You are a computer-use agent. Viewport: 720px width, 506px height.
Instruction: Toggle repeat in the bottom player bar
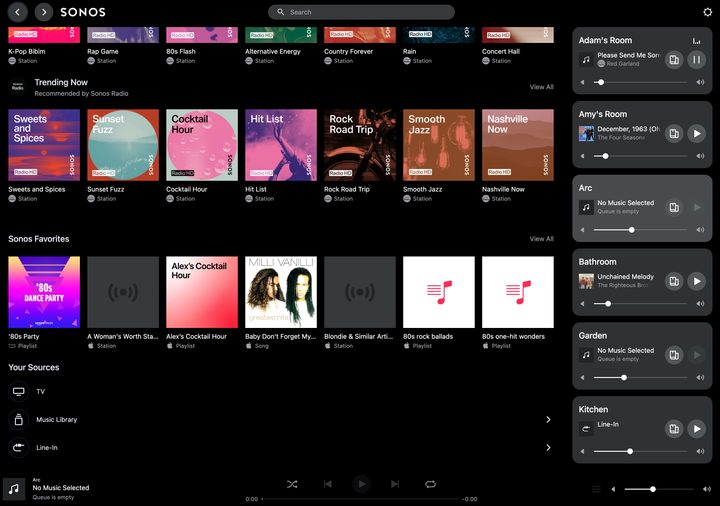[x=430, y=484]
